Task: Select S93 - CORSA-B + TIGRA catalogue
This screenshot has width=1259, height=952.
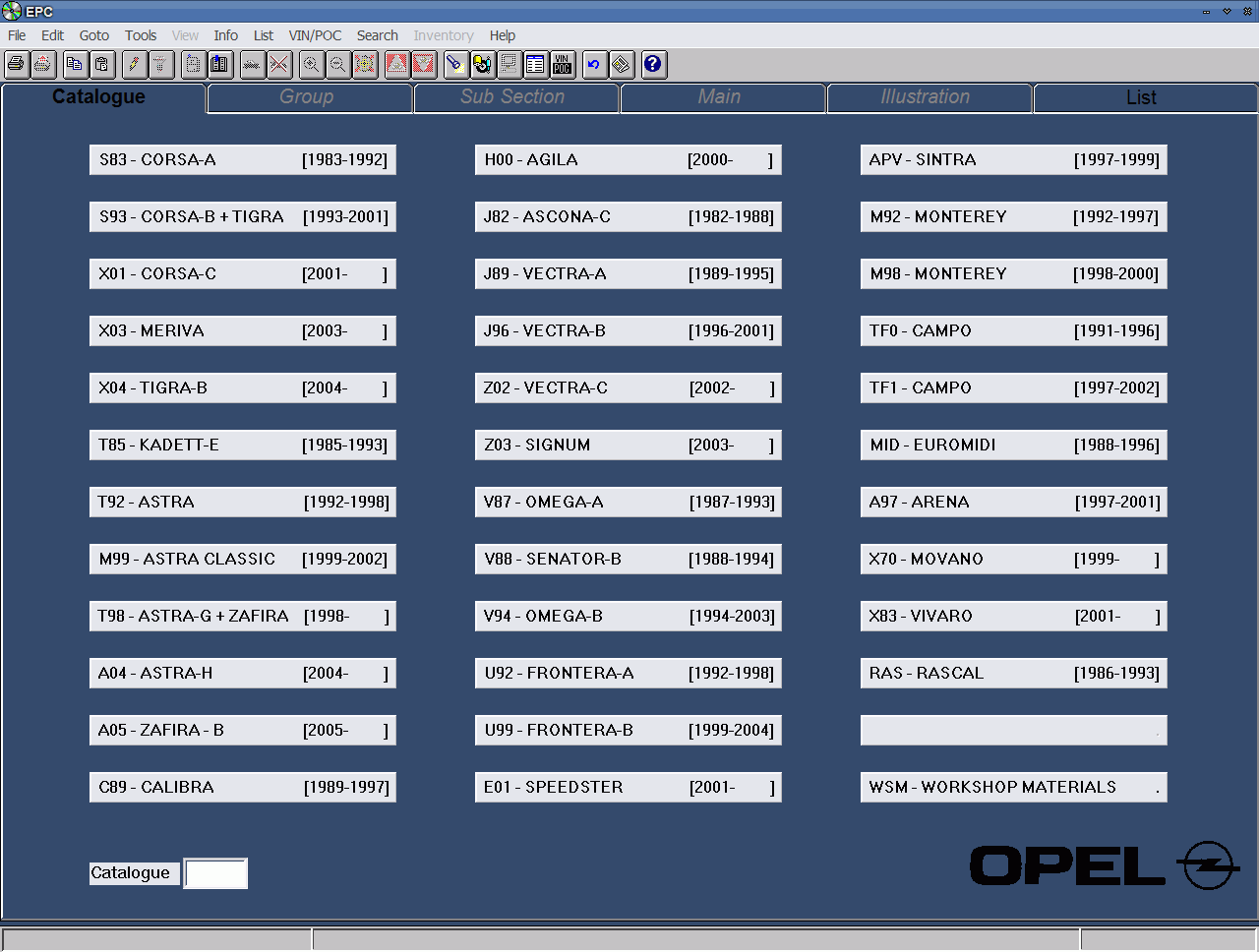Action: (243, 217)
